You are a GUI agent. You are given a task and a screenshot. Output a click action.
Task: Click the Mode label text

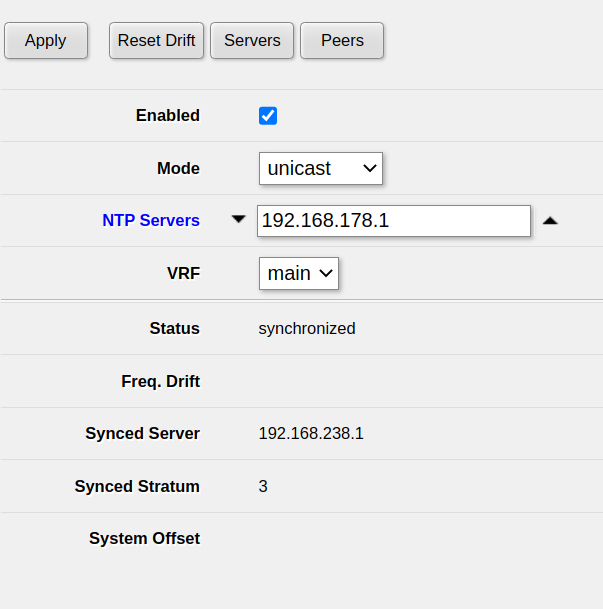(178, 168)
